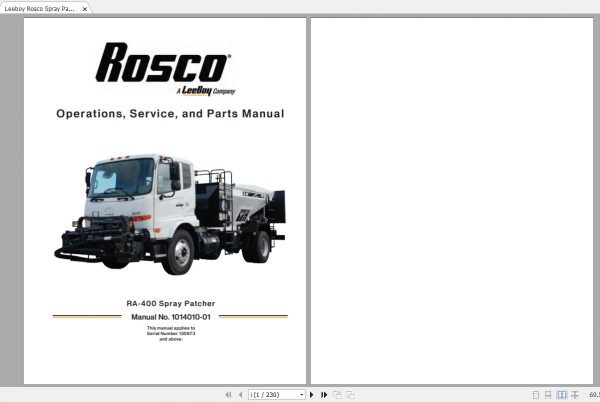Click the spray patcher truck photo
Viewport: 600px width, 402px height.
(170, 214)
